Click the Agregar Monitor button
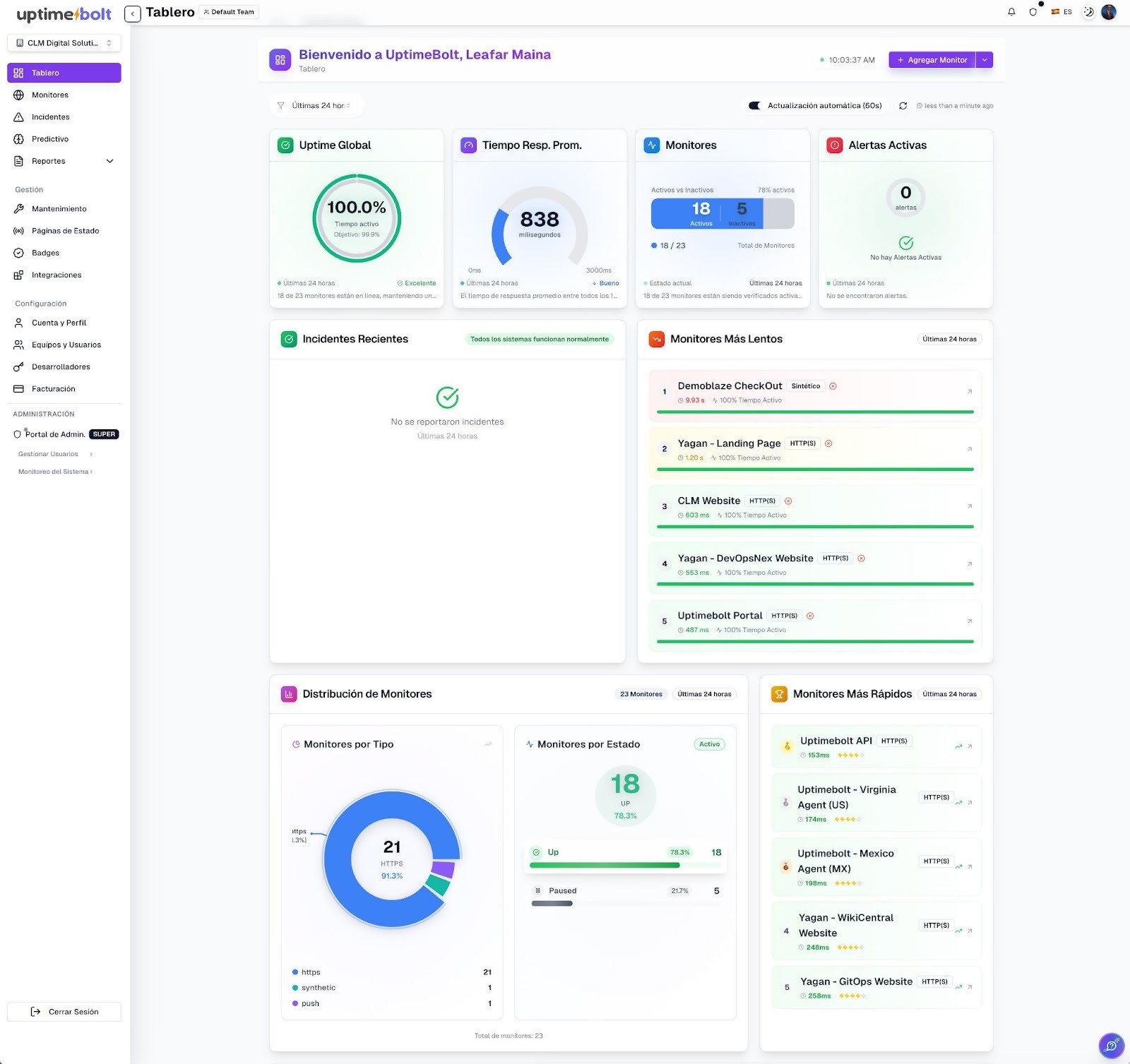 click(x=932, y=60)
